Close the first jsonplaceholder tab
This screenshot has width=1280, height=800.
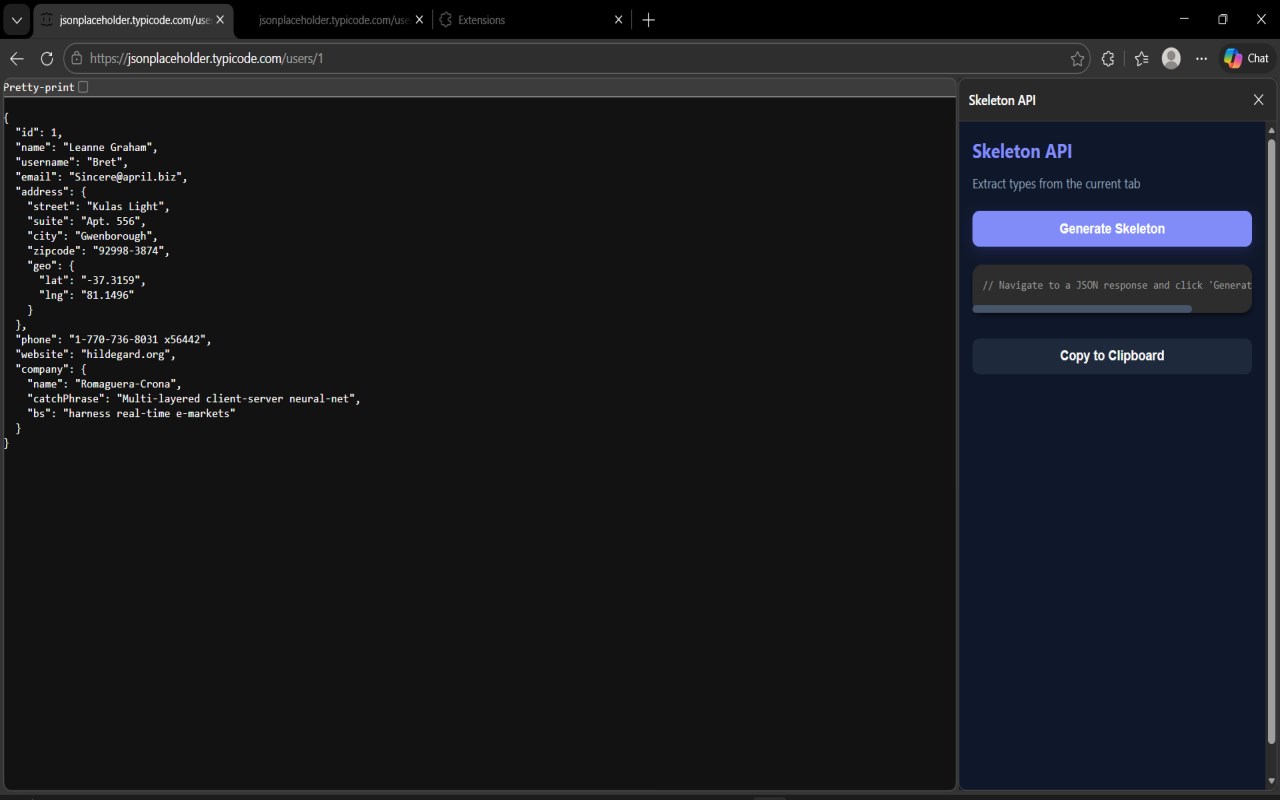[x=220, y=20]
